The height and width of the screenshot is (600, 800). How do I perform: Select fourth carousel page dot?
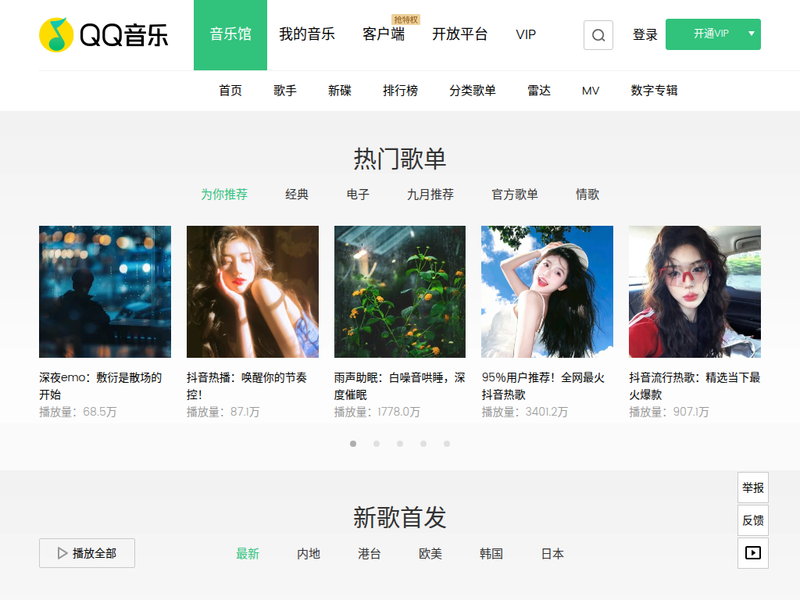(x=423, y=444)
